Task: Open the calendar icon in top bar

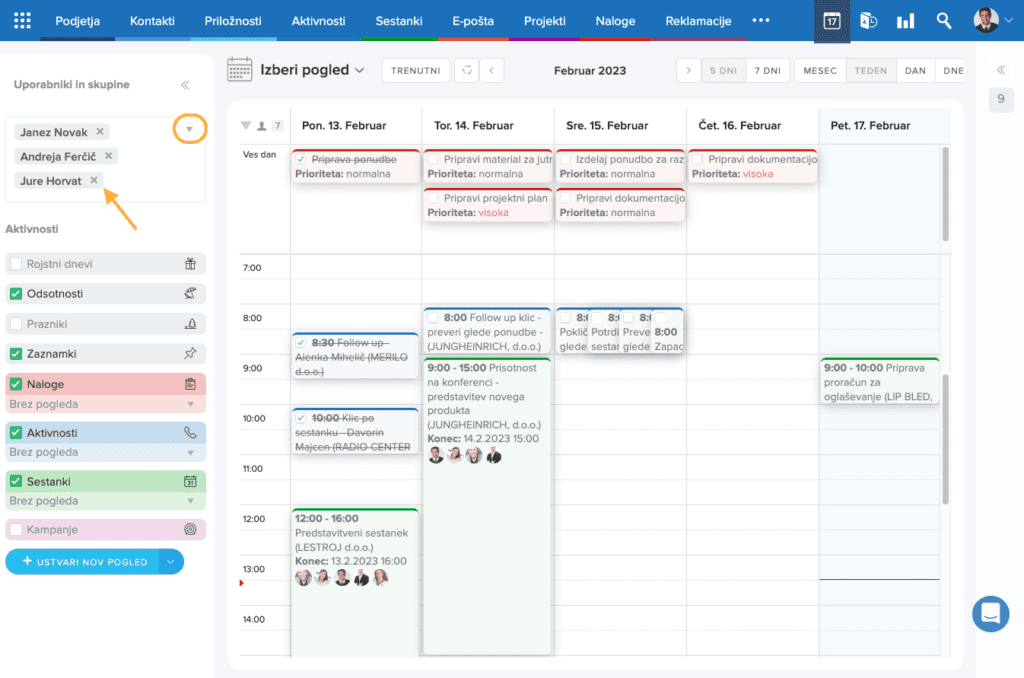Action: (x=831, y=21)
